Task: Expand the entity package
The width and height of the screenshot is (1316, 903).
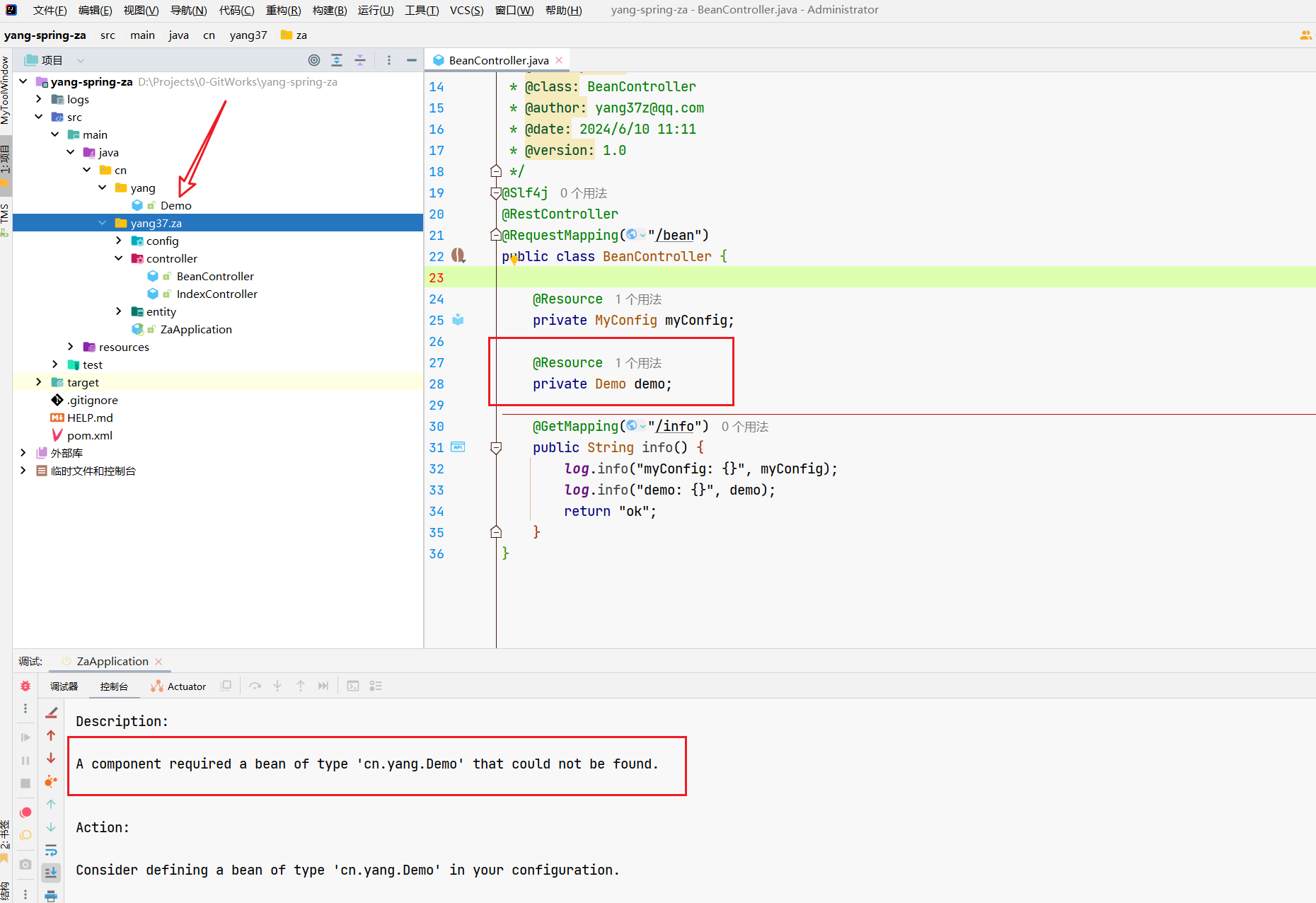Action: [x=118, y=311]
